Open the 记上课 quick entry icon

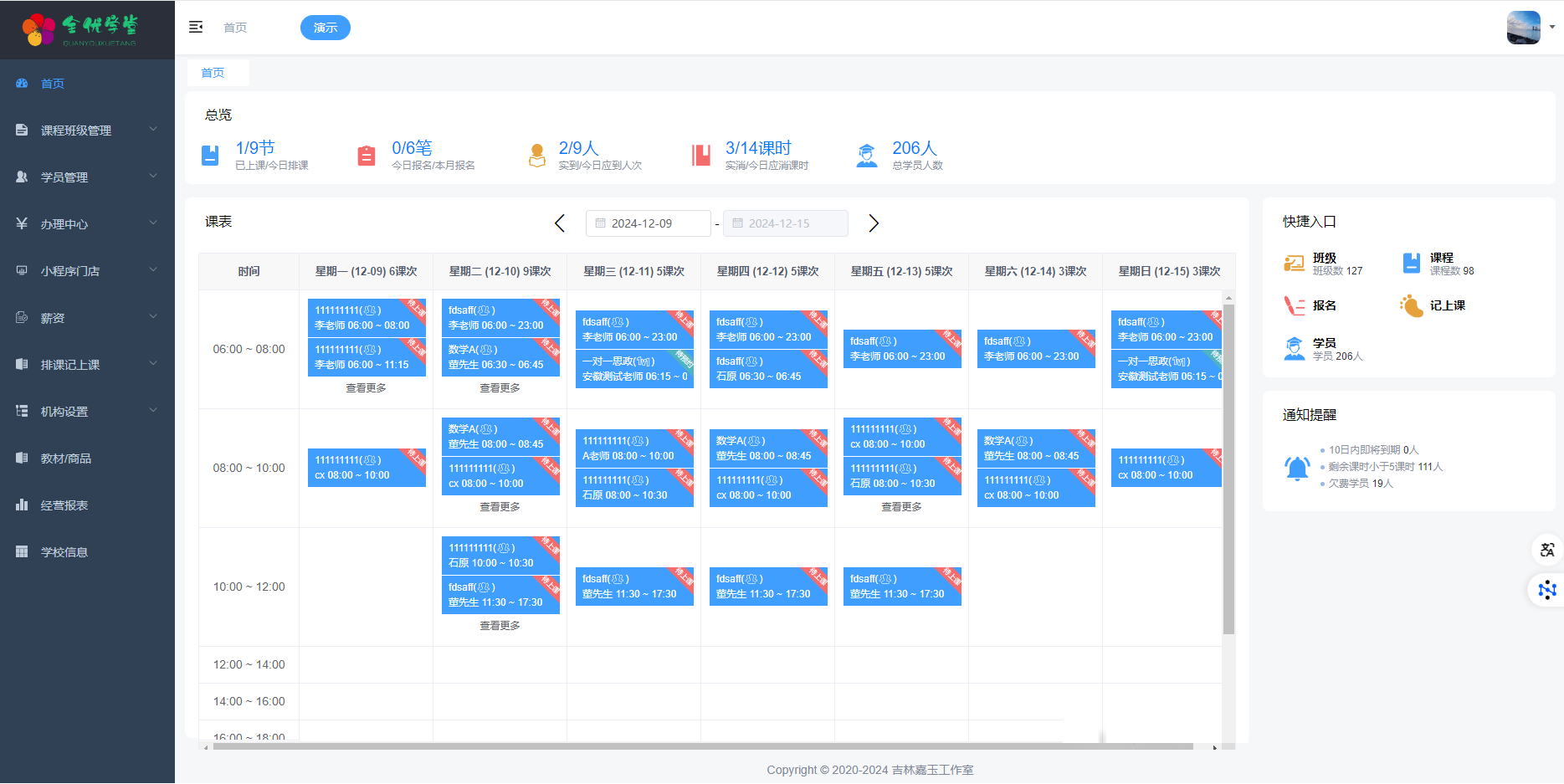click(x=1411, y=306)
